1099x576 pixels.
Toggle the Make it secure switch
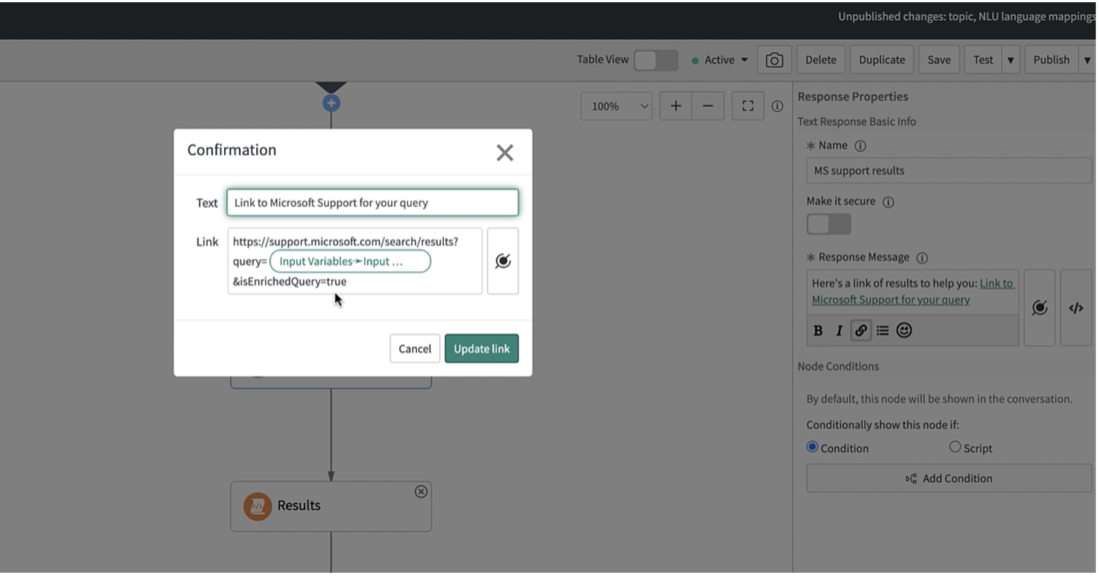coord(828,225)
